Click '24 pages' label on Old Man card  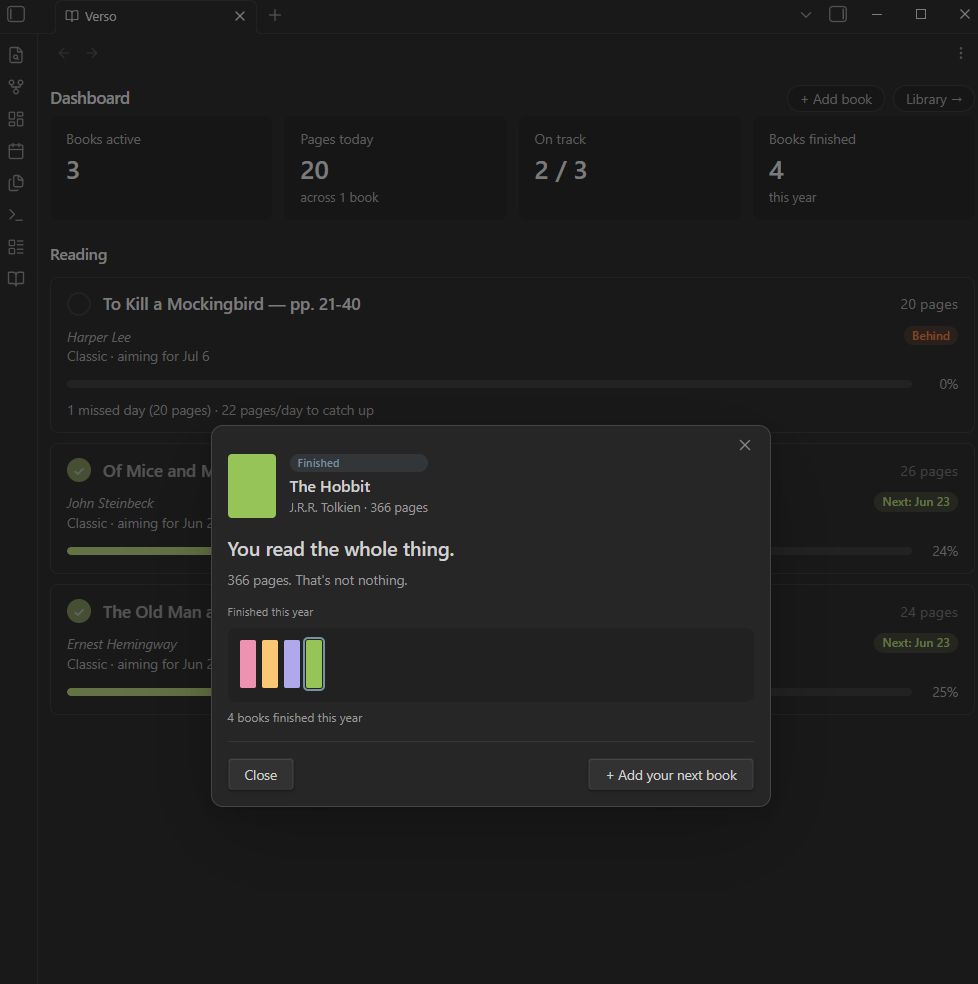pyautogui.click(x=928, y=612)
